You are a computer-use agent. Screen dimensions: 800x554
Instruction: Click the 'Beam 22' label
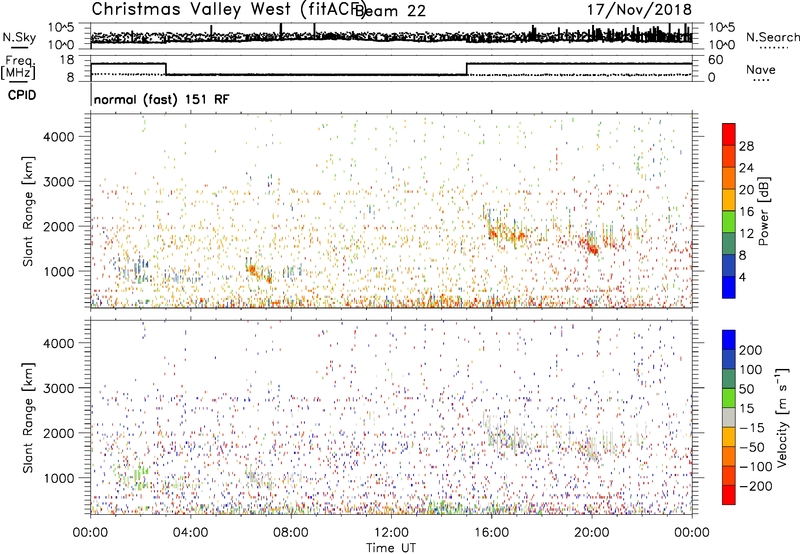[390, 10]
